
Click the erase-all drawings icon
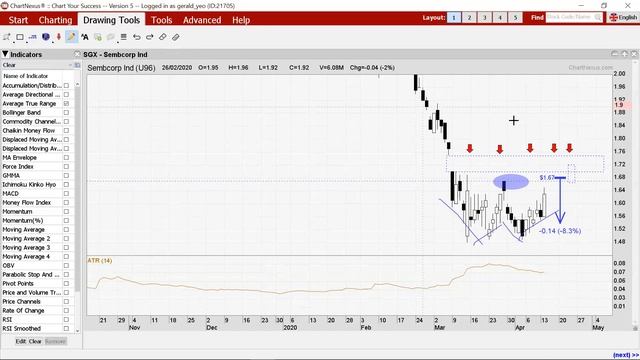point(176,37)
